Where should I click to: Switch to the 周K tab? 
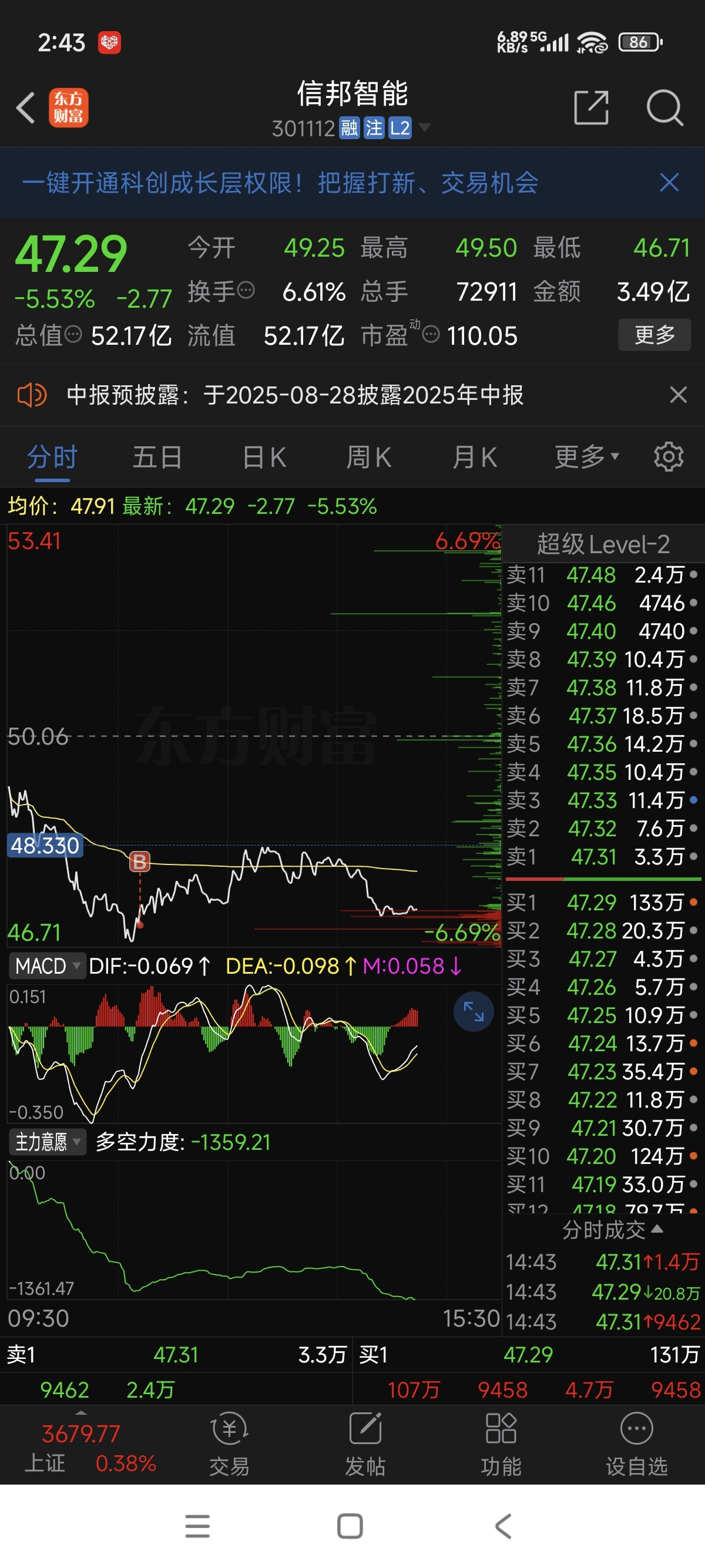[369, 457]
